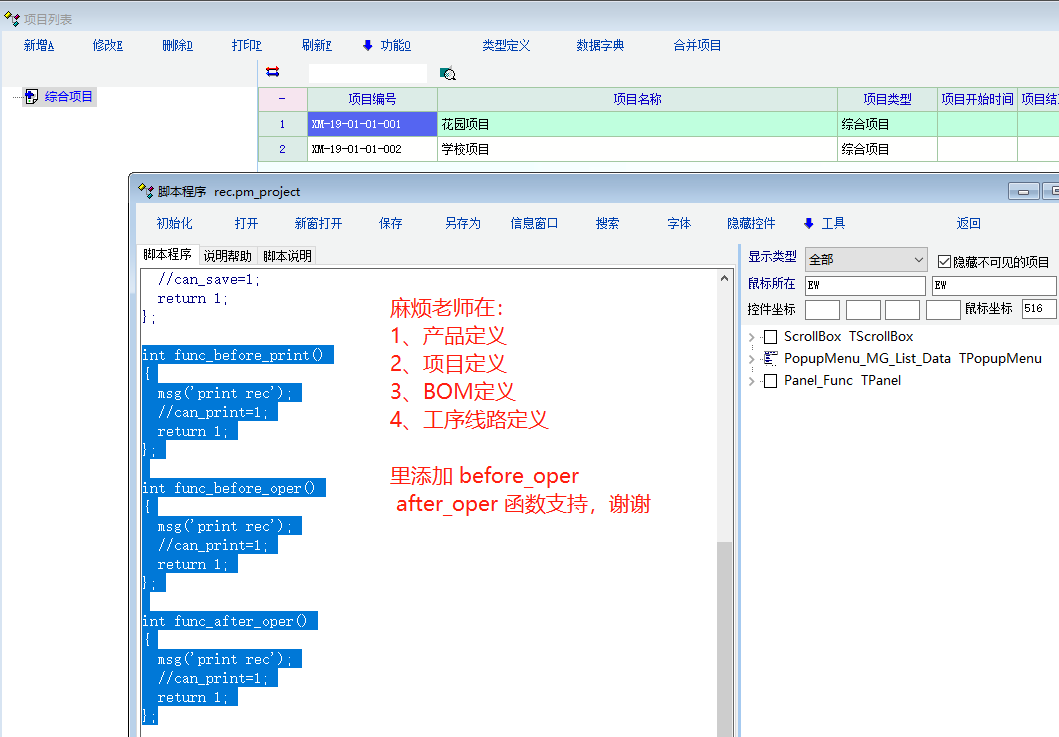
Task: Click the PopupMenu_MG_List_Data menu icon
Action: (770, 358)
